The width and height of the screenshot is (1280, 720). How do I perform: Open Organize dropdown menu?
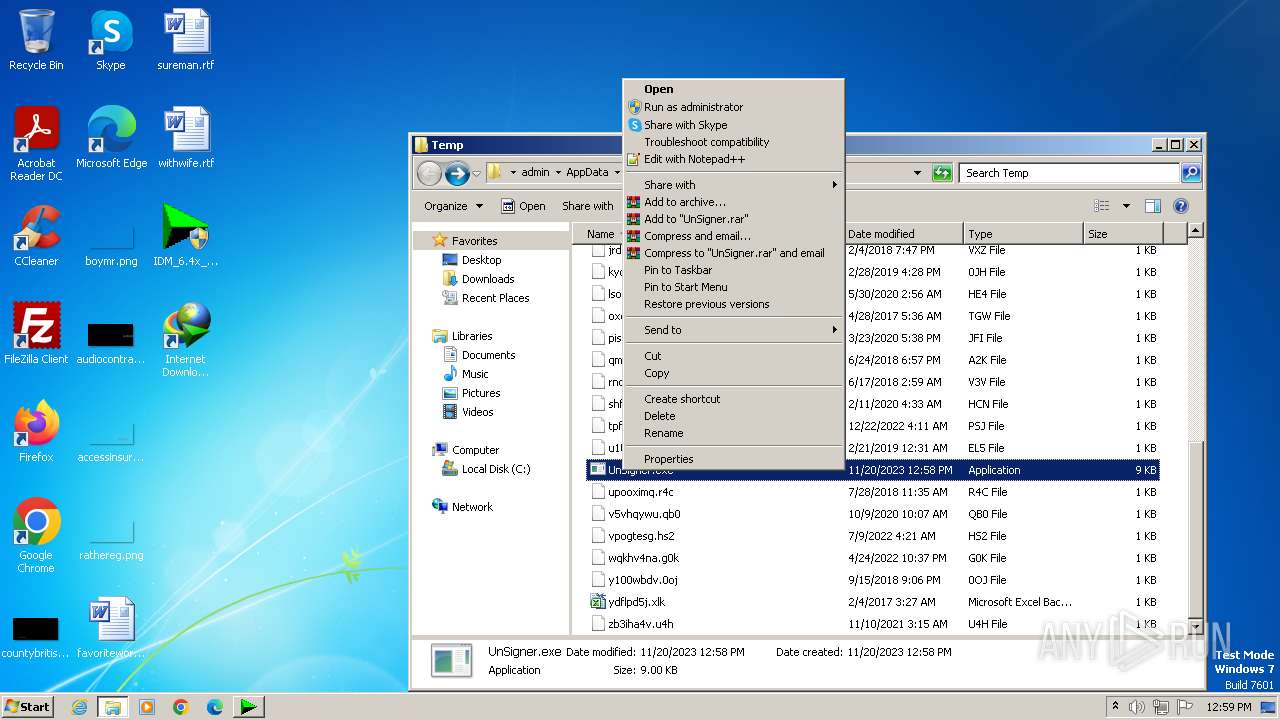(453, 206)
